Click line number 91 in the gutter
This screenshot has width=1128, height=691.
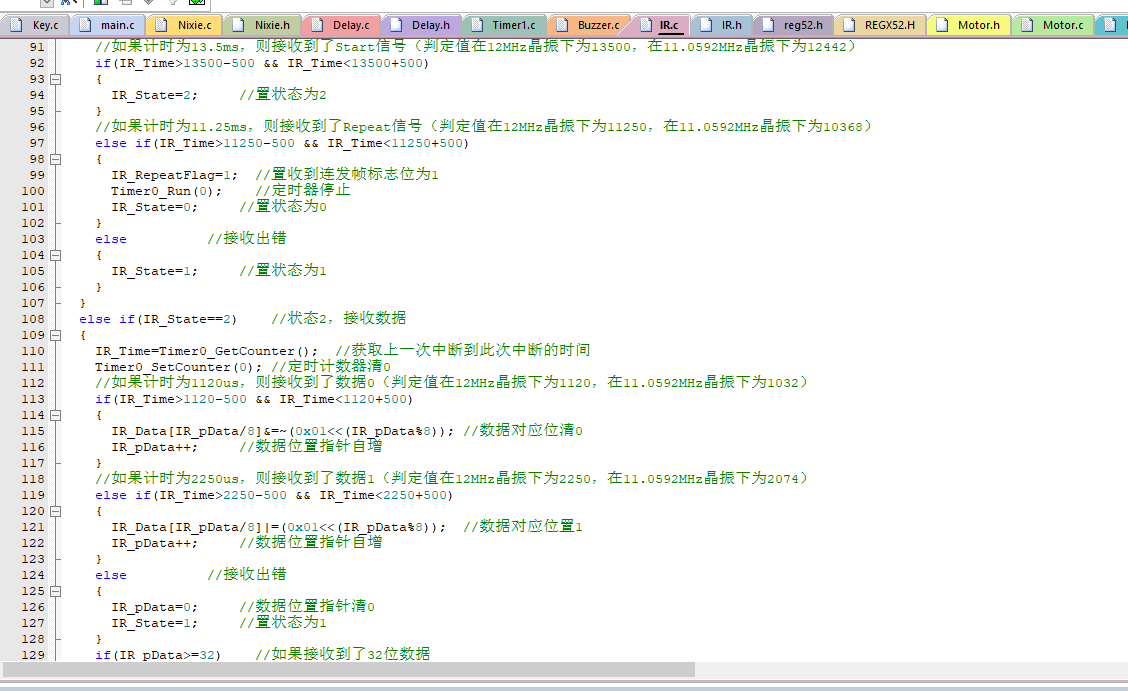point(37,47)
